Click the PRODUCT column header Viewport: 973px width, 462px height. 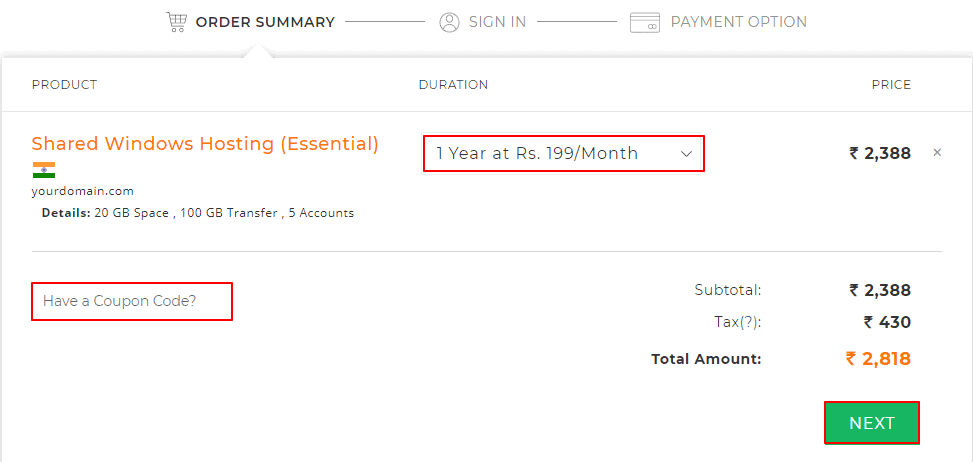click(64, 85)
